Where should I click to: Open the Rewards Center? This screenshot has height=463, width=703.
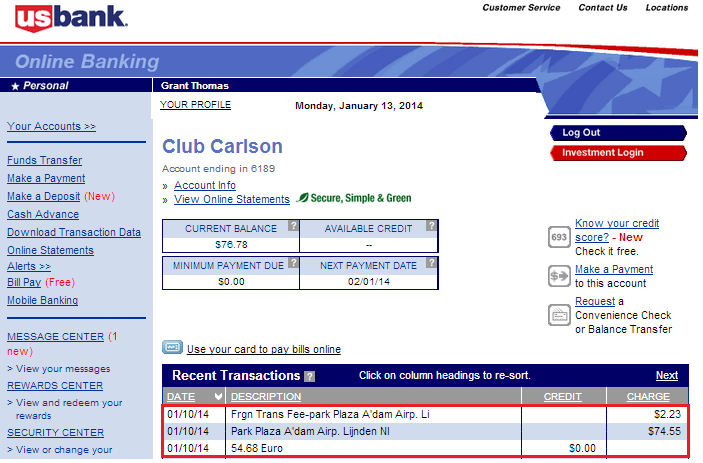(55, 386)
